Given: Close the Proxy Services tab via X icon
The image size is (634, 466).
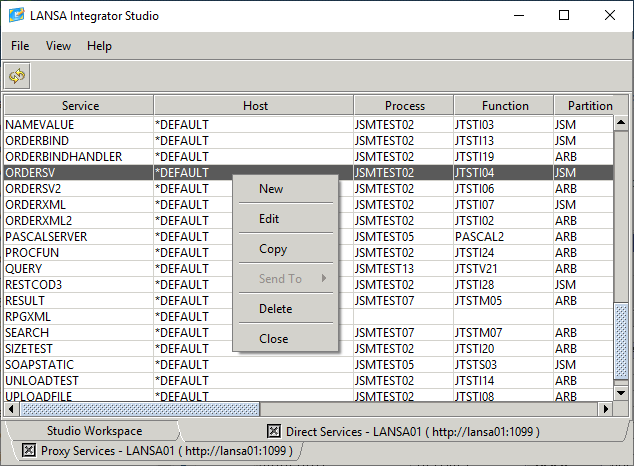Looking at the screenshot, I should coord(27,450).
